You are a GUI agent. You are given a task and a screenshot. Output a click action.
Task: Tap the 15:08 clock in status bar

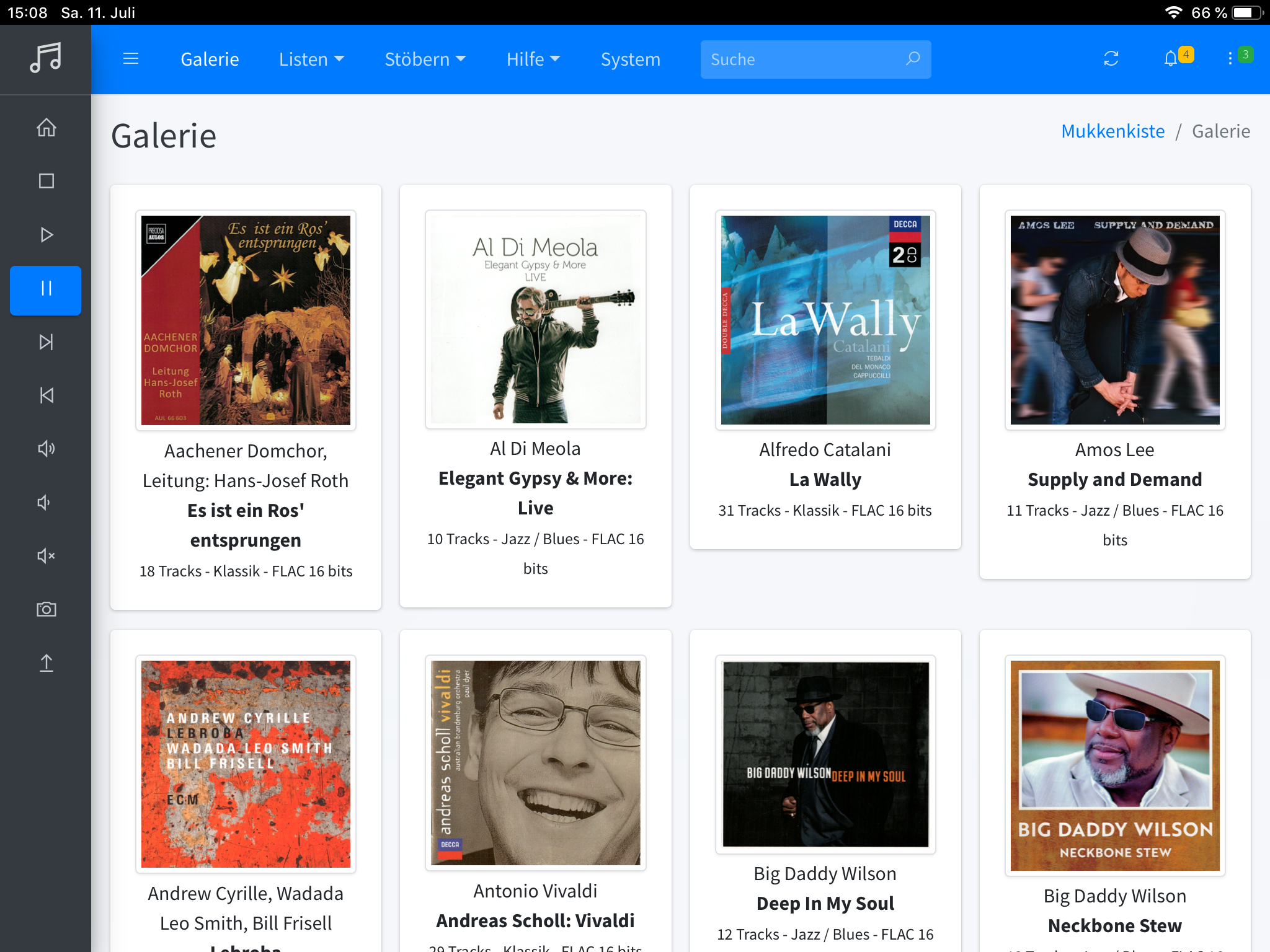click(x=27, y=12)
